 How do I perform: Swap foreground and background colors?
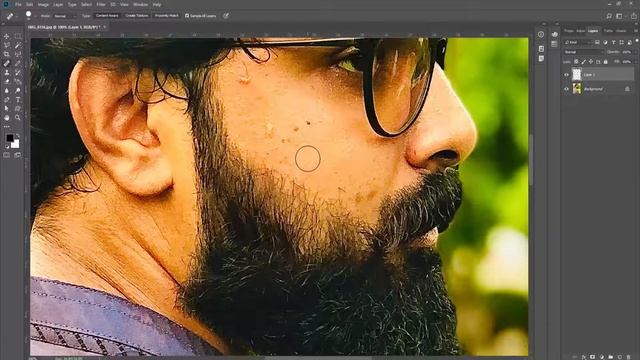pyautogui.click(x=18, y=135)
